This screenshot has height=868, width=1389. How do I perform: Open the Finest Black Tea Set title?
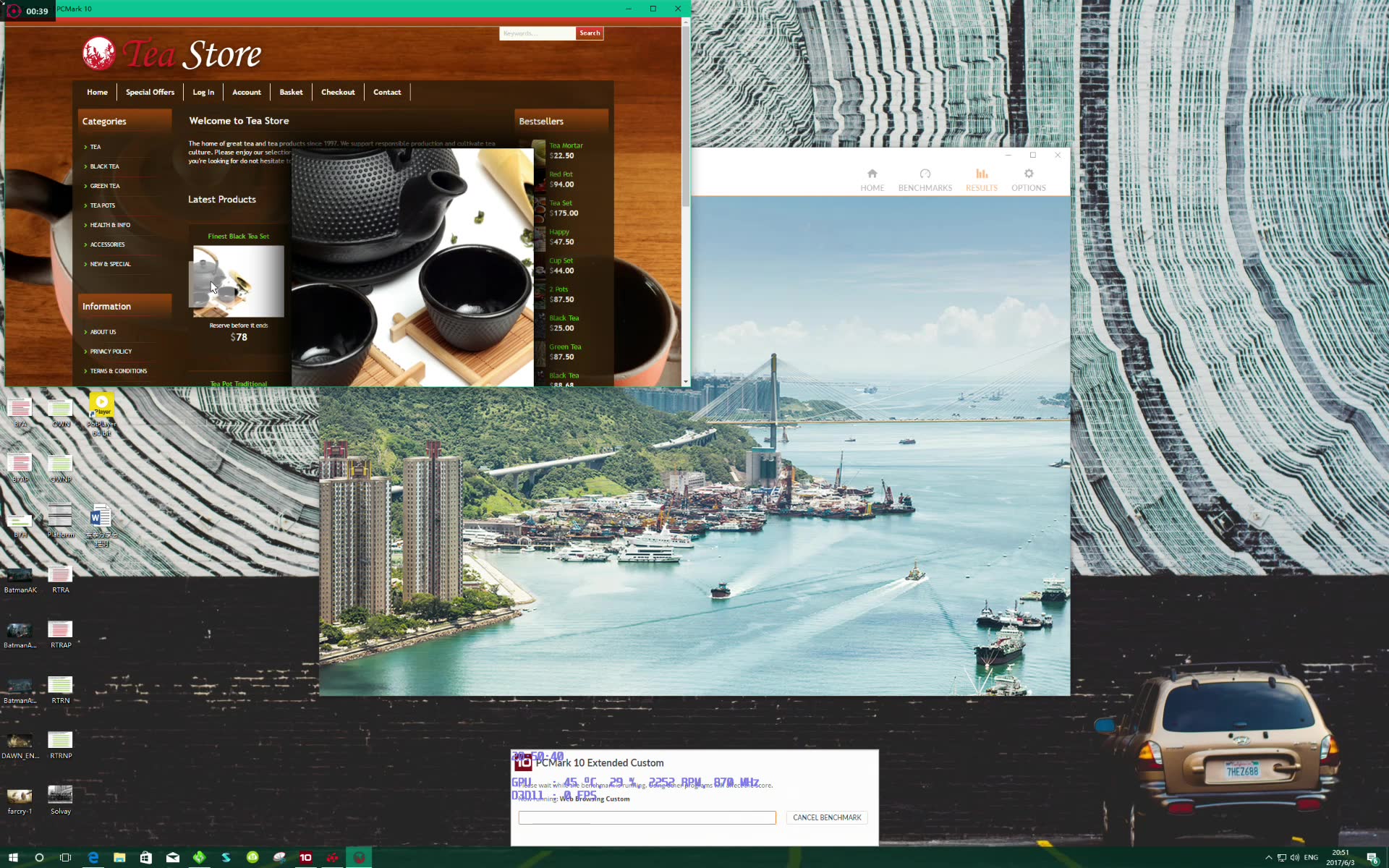coord(238,237)
